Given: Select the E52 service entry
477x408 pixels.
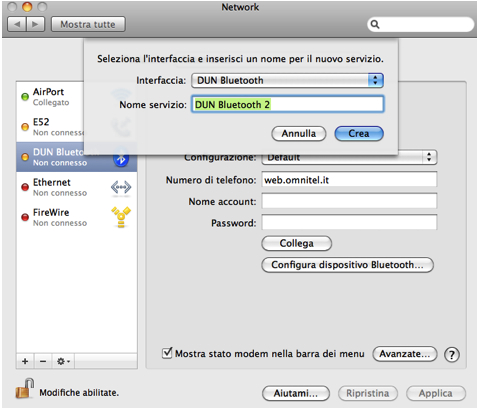Looking at the screenshot, I should [50, 127].
